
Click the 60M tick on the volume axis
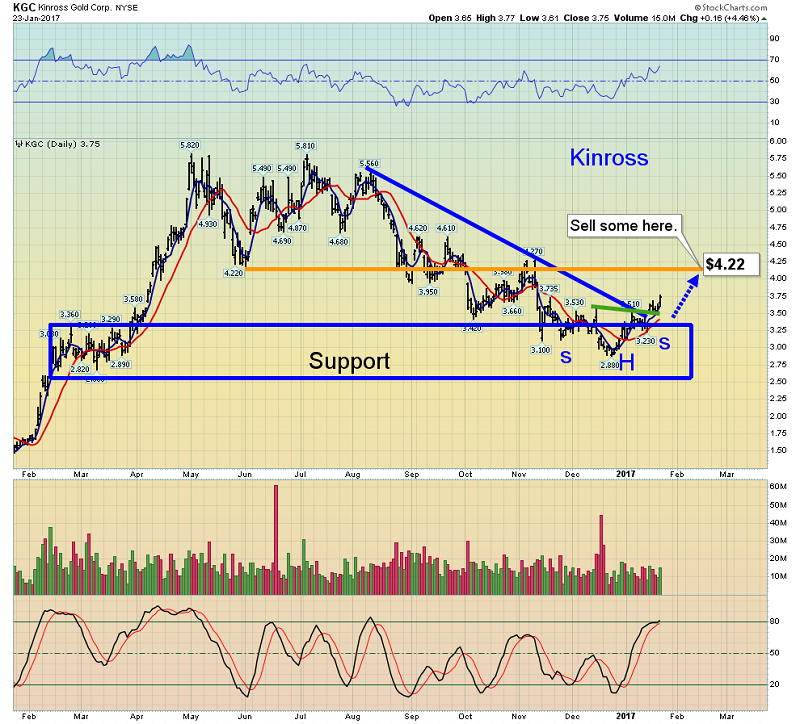tap(778, 486)
